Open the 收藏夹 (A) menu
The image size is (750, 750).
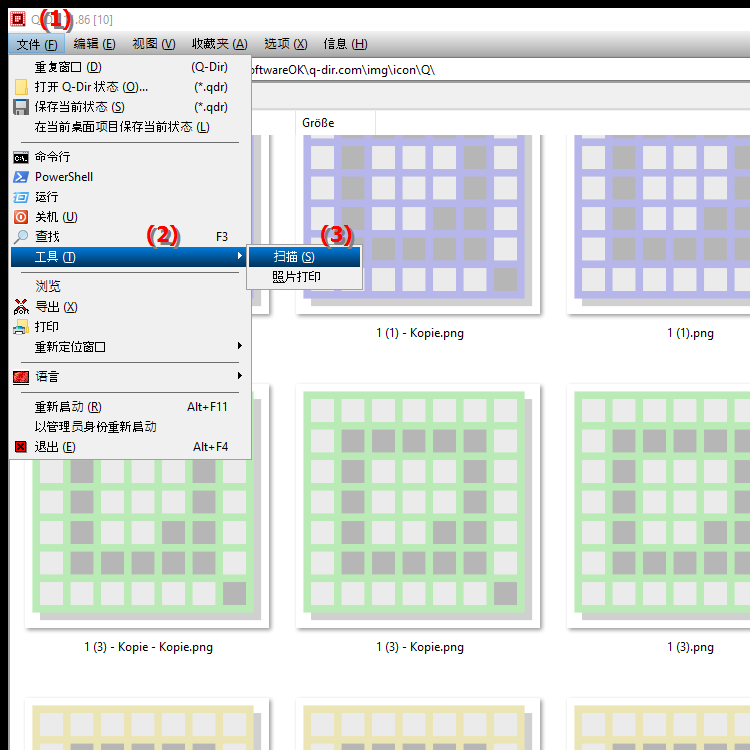[220, 44]
